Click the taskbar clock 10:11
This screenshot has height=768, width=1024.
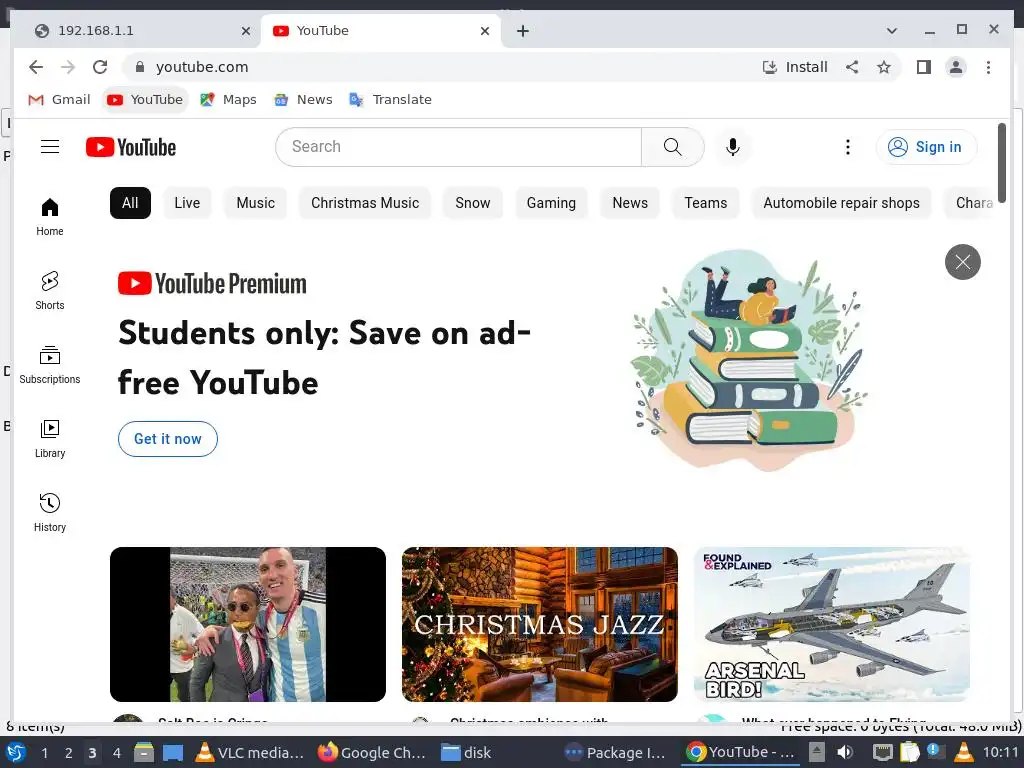[x=1000, y=752]
